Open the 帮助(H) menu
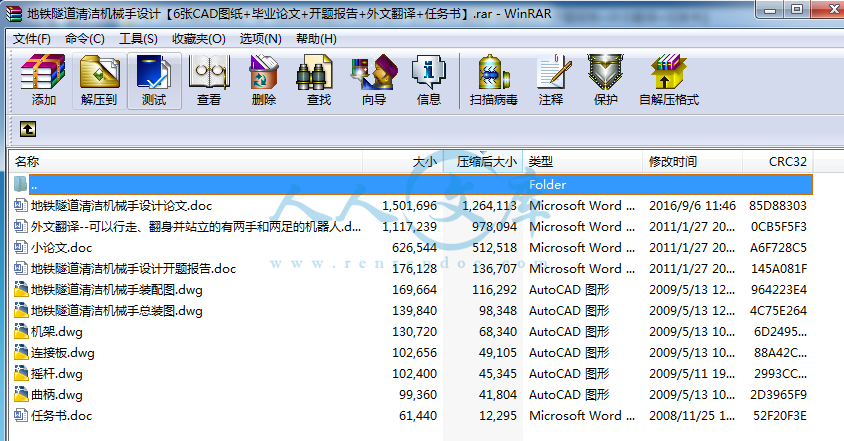The width and height of the screenshot is (844, 441). 316,39
